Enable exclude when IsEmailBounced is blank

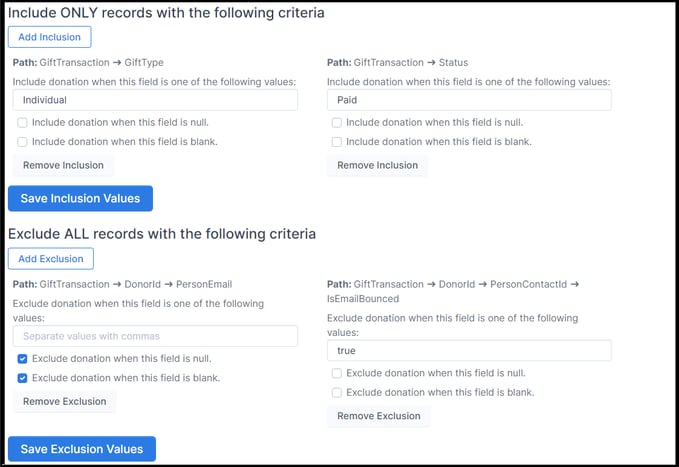pyautogui.click(x=336, y=392)
